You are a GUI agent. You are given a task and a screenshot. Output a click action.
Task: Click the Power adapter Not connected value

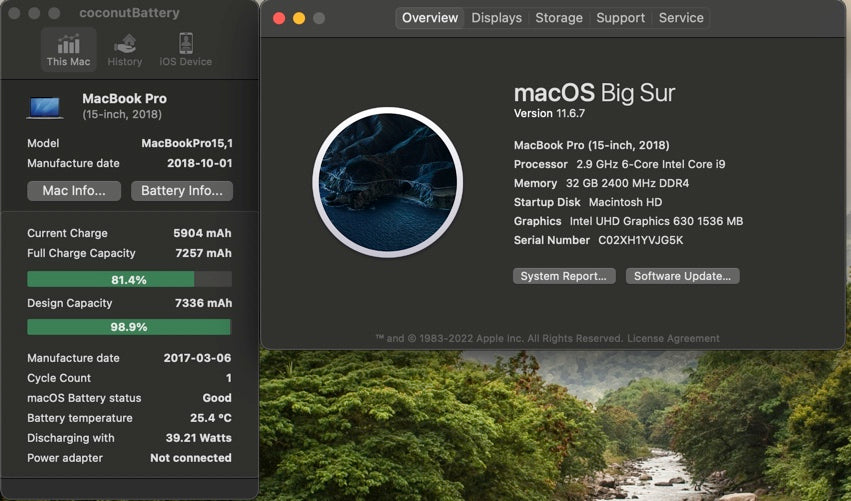(x=191, y=458)
